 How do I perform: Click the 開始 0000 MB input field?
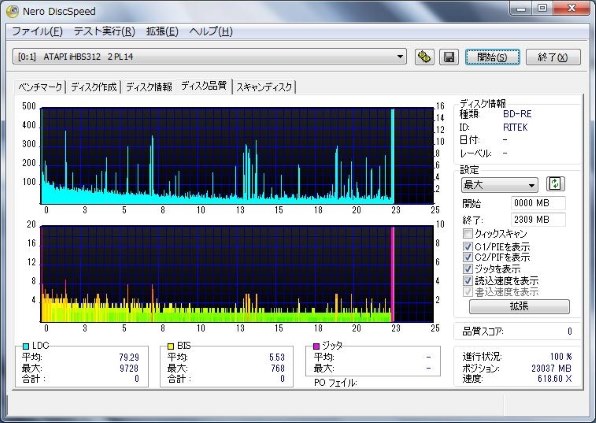coord(538,203)
